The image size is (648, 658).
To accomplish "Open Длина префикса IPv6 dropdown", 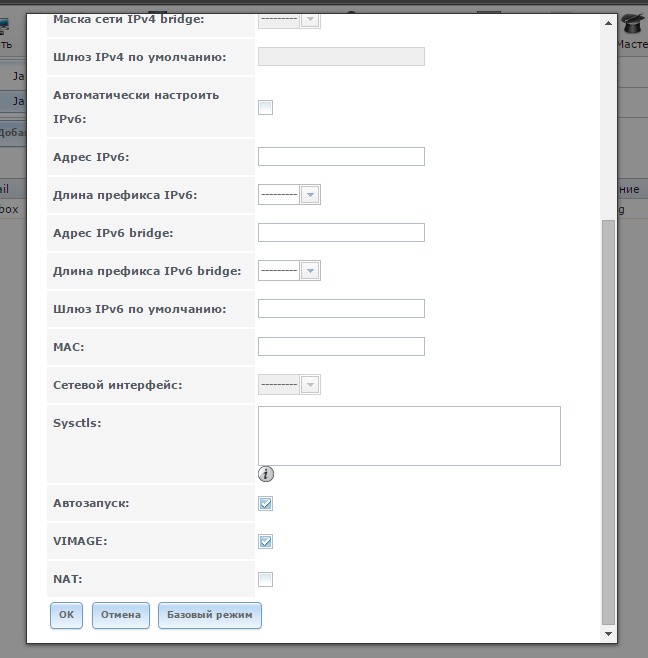I will pyautogui.click(x=289, y=195).
